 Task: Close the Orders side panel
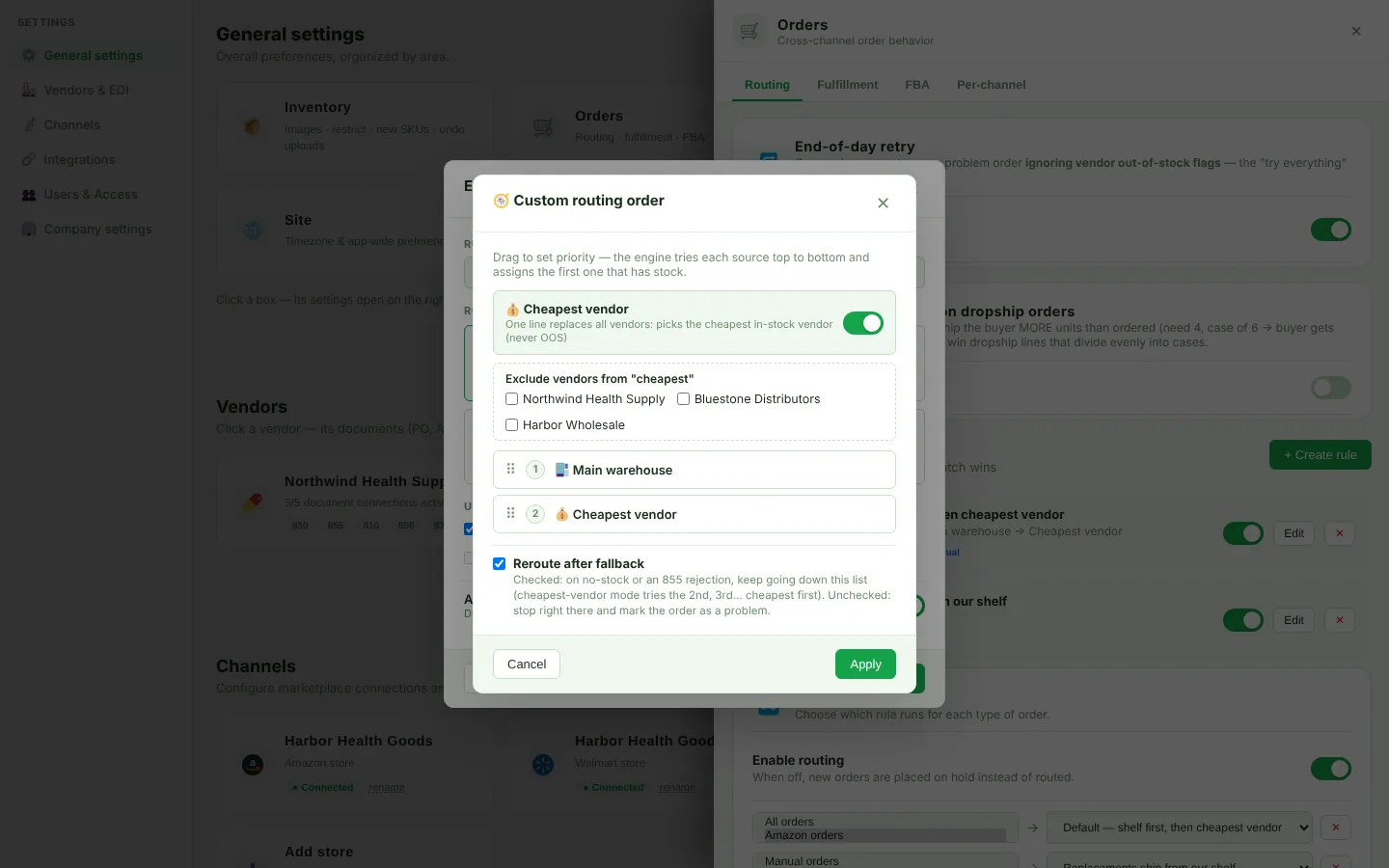click(1356, 31)
